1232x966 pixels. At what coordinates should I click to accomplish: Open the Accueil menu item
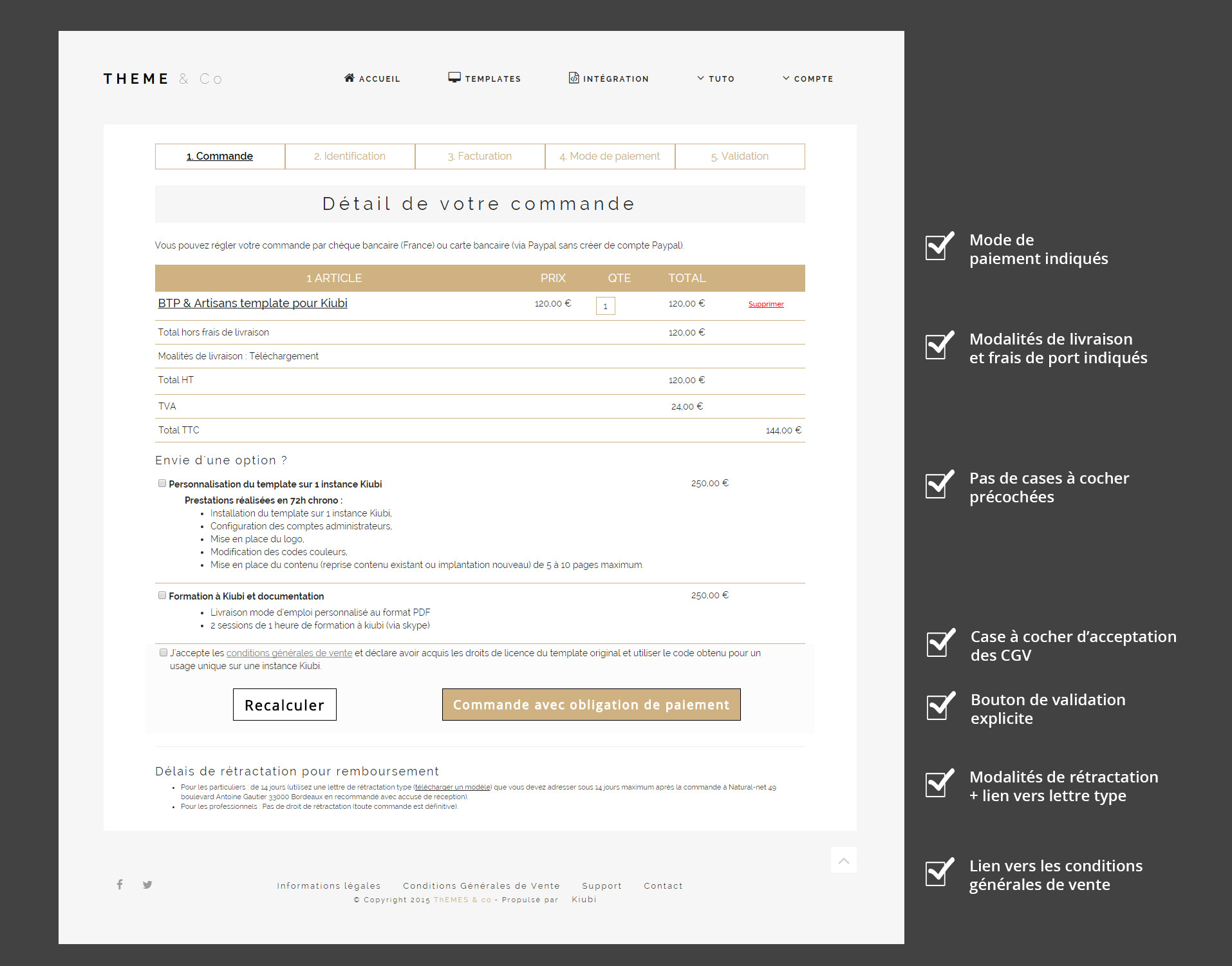click(x=372, y=79)
